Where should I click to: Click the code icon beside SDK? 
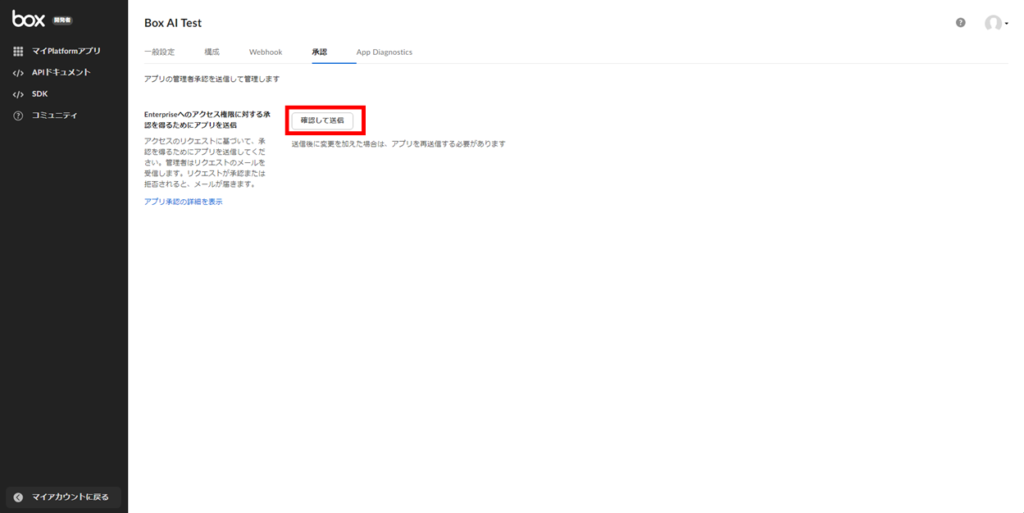pos(18,94)
